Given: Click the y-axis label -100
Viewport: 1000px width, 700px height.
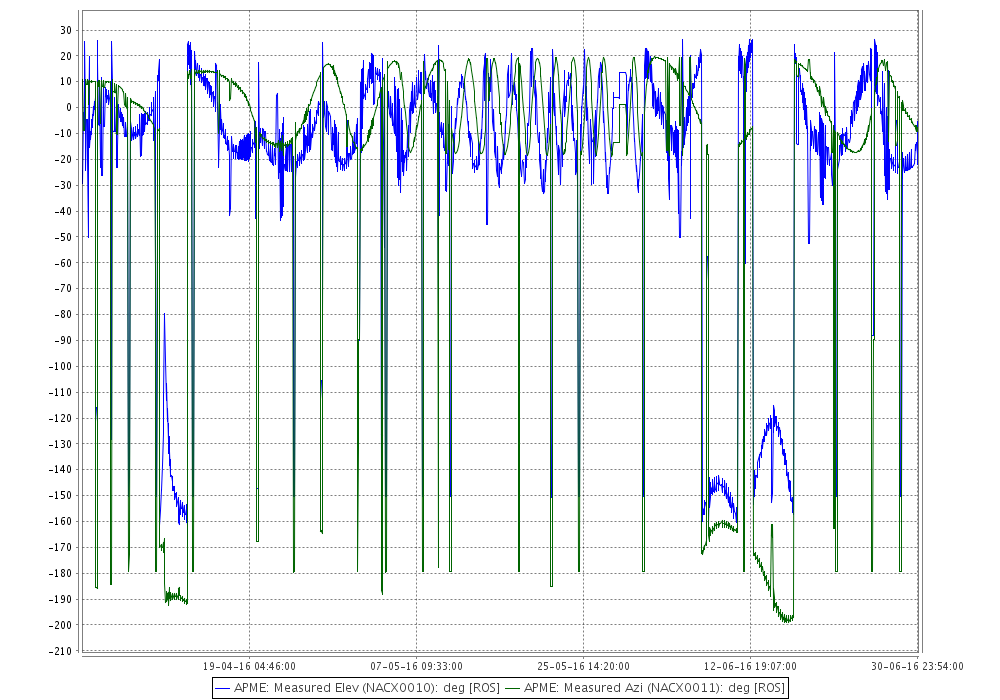Looking at the screenshot, I should [x=61, y=367].
